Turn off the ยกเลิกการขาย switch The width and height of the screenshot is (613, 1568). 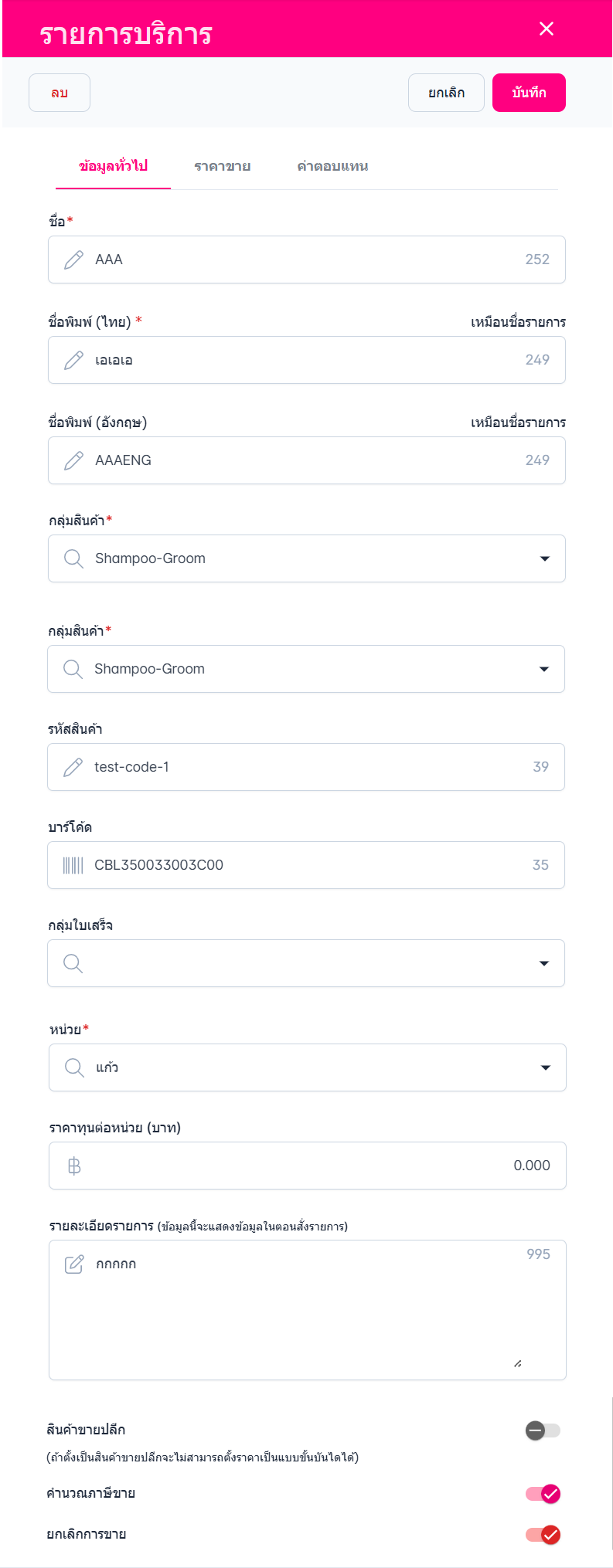click(543, 1535)
